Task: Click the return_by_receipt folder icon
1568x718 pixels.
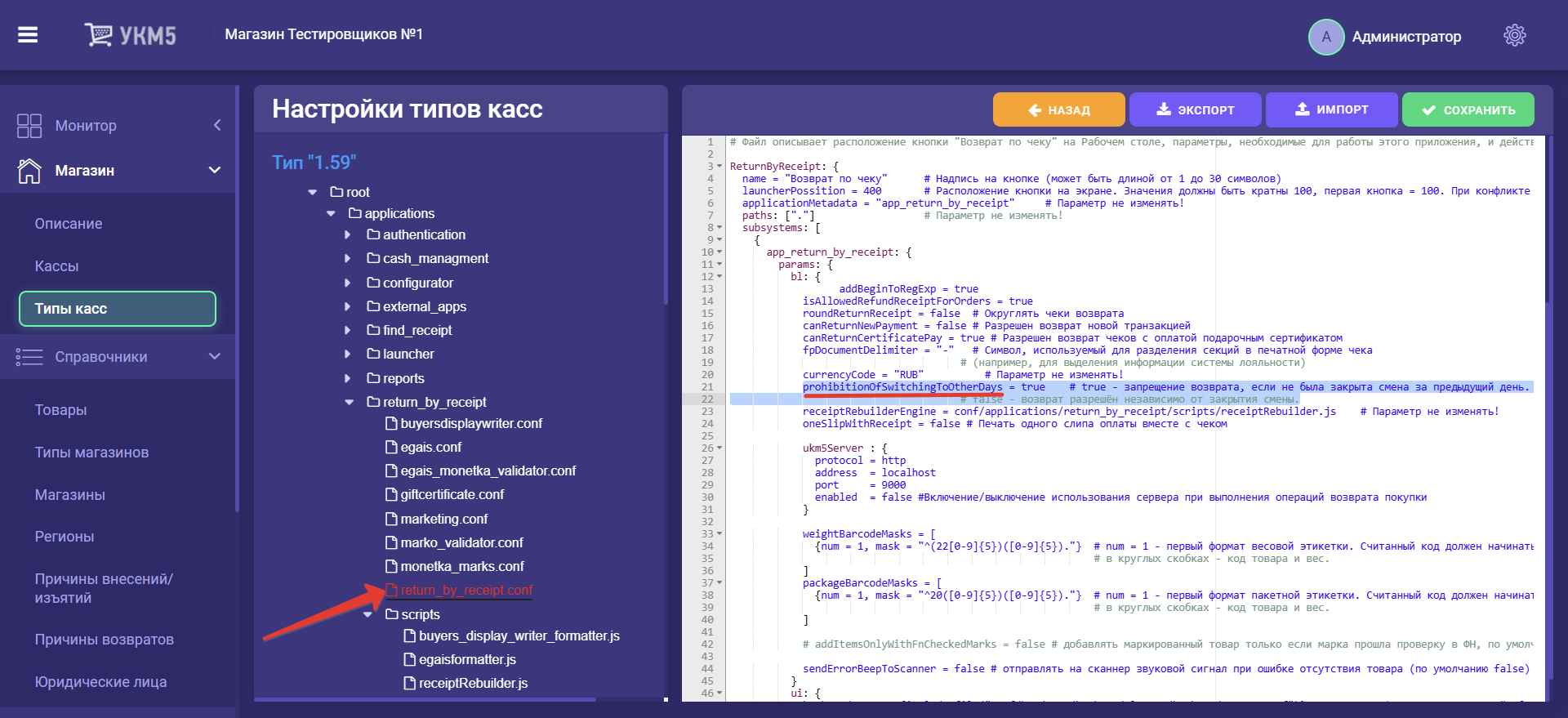Action: pos(373,402)
